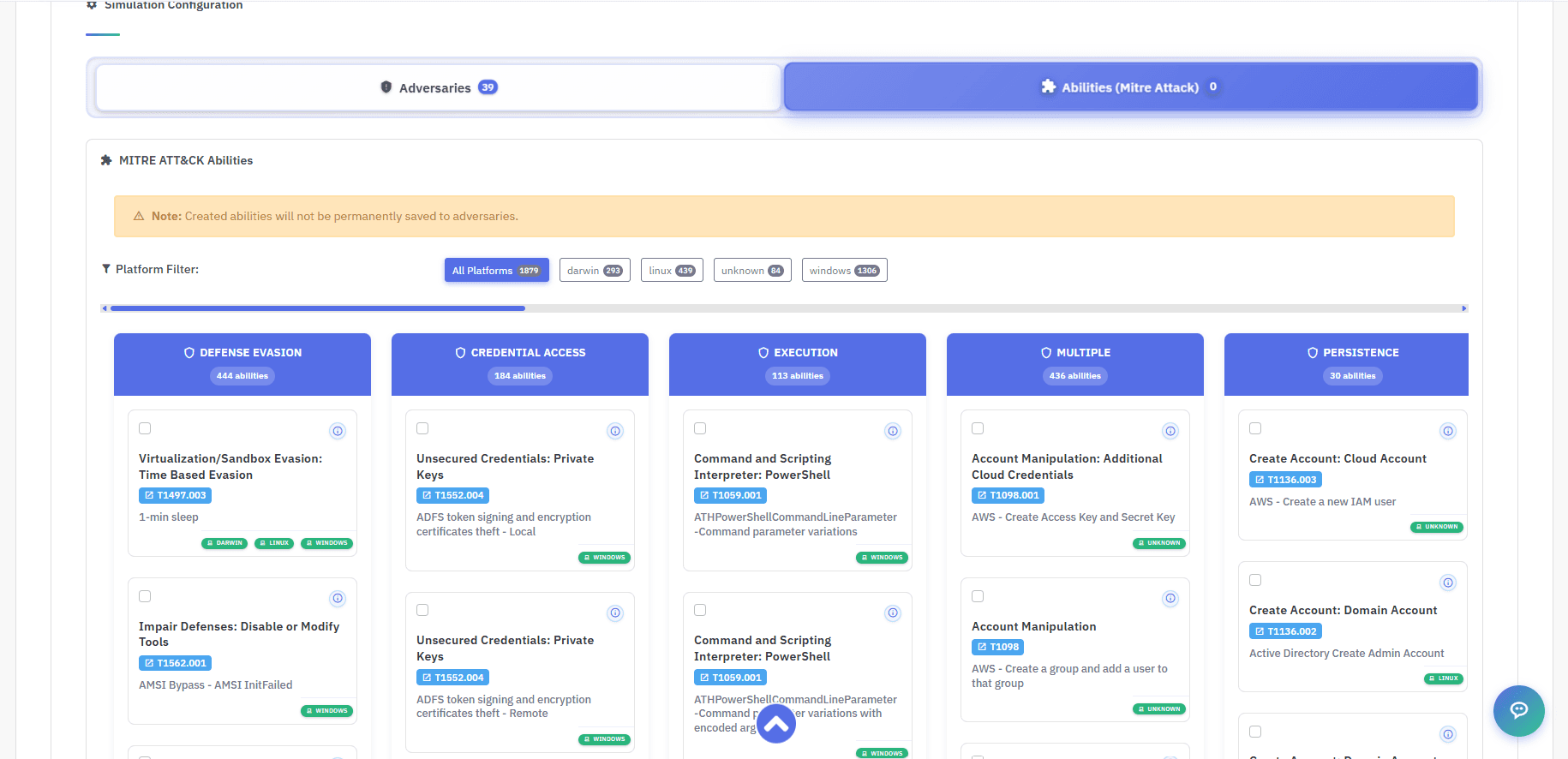Click the UNKNOWN tag on Cloud Account card

[x=1437, y=527]
